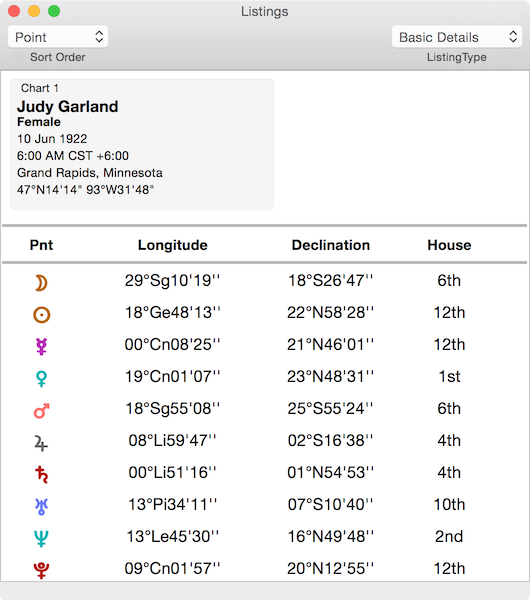Click the Moon longitude value 29°Sg10'19''

172,280
